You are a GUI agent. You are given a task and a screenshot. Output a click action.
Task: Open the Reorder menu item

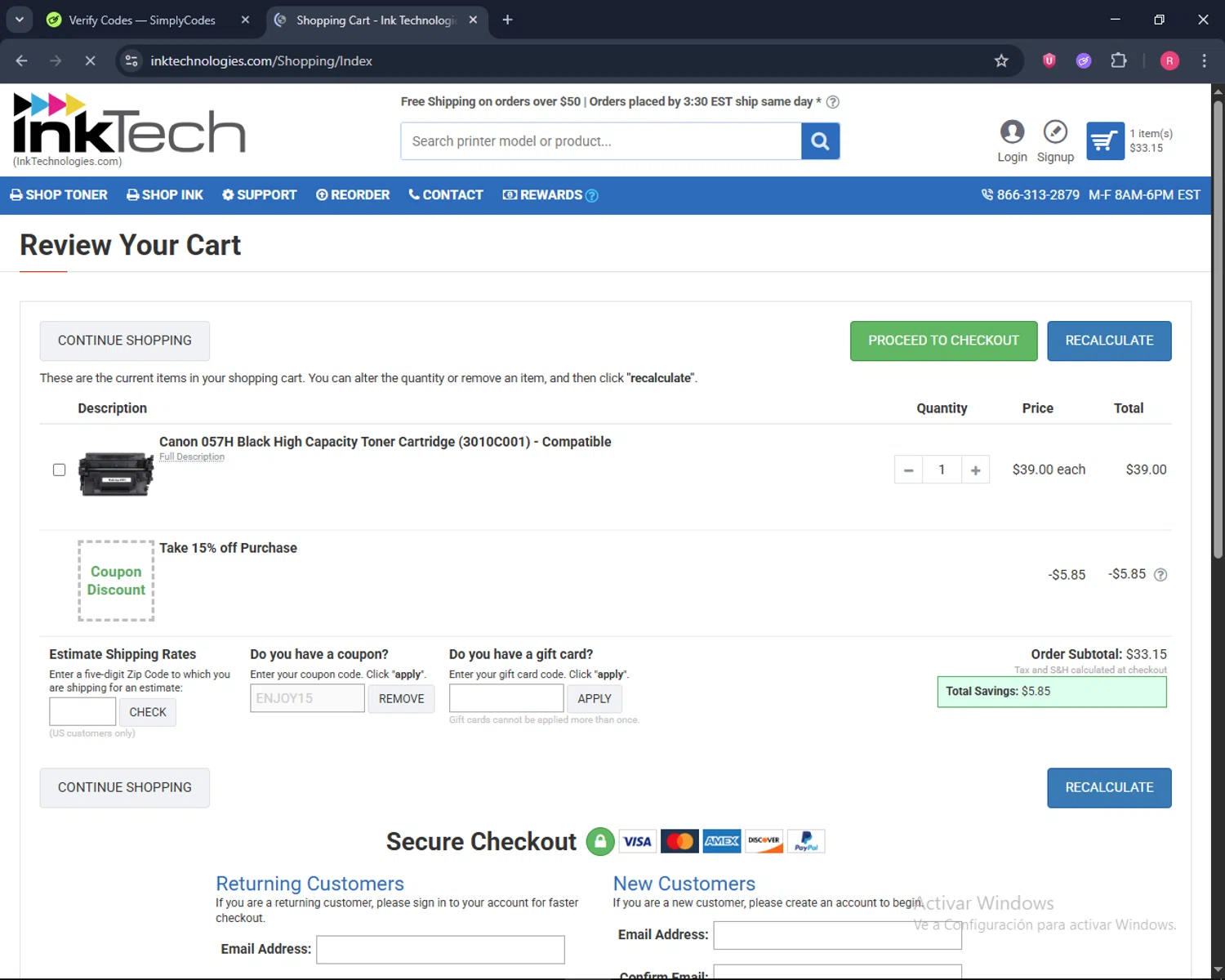click(x=353, y=195)
